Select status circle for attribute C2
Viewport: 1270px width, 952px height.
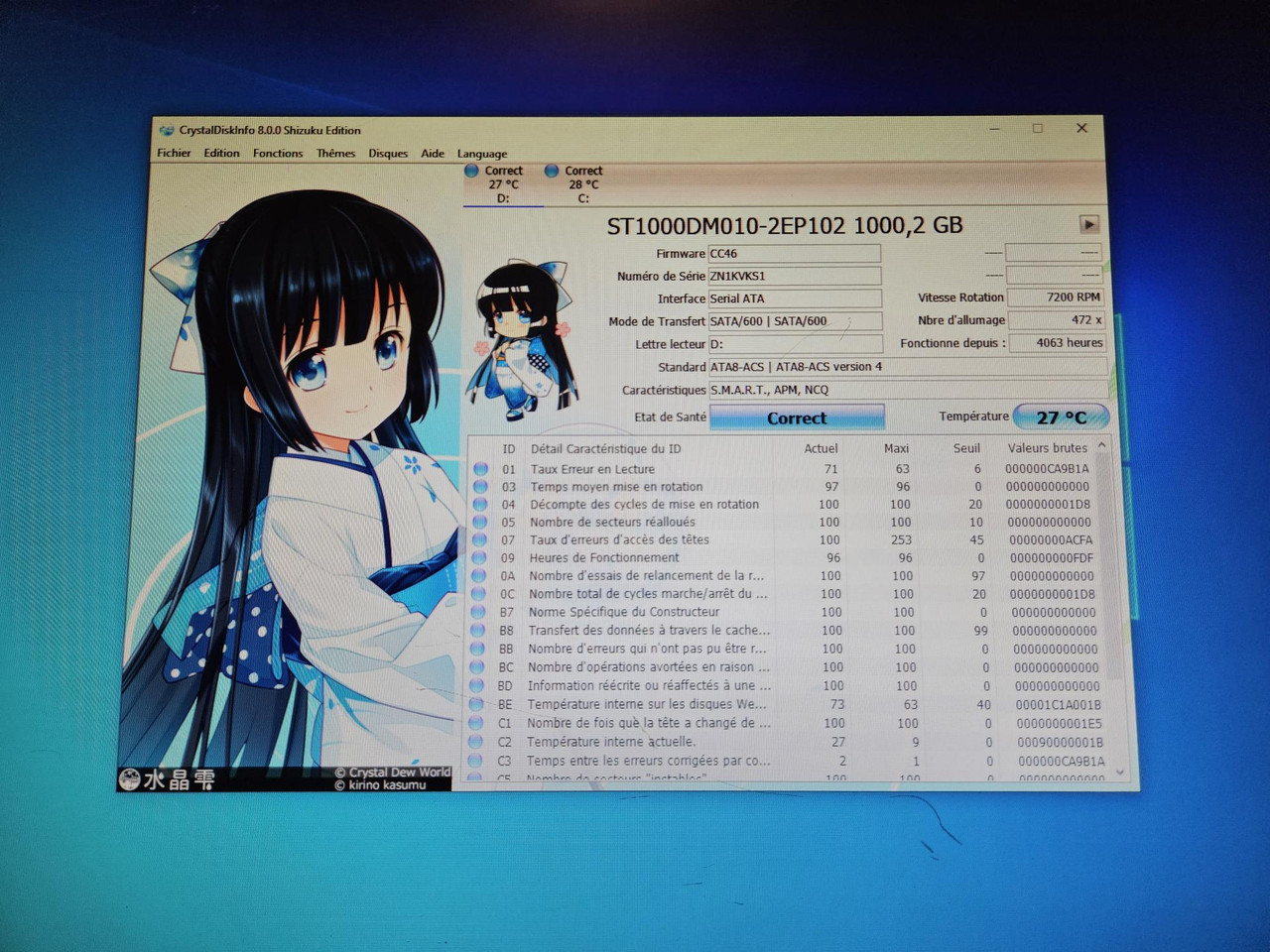pos(476,742)
